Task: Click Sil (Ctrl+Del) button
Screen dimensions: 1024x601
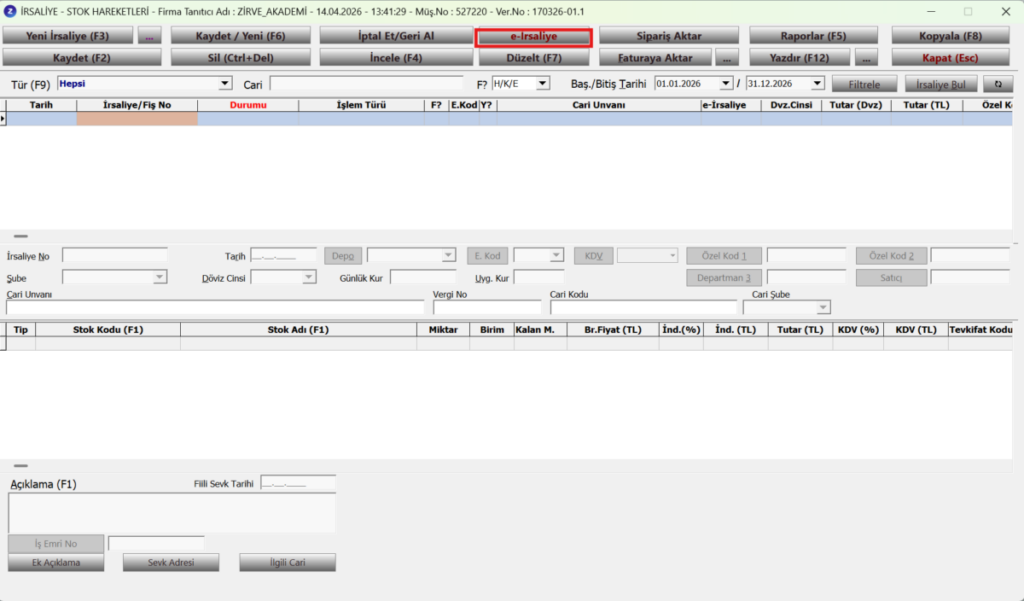Action: (240, 57)
